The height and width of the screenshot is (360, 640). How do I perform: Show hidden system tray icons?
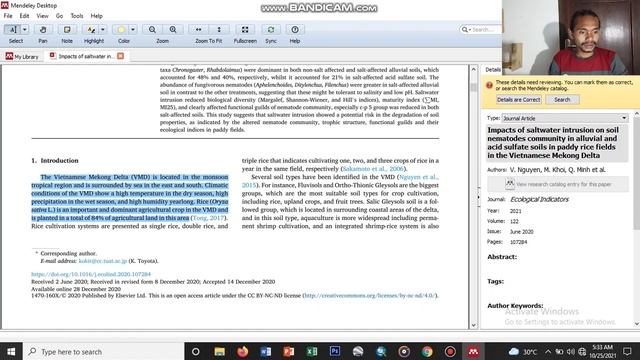548,351
